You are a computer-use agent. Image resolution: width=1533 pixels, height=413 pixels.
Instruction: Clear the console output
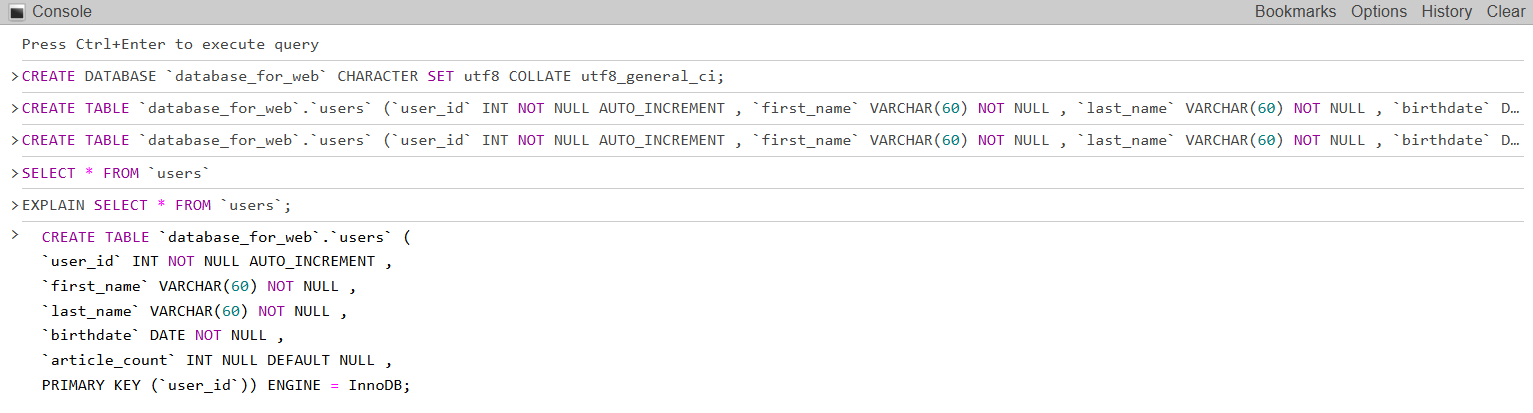click(1505, 12)
